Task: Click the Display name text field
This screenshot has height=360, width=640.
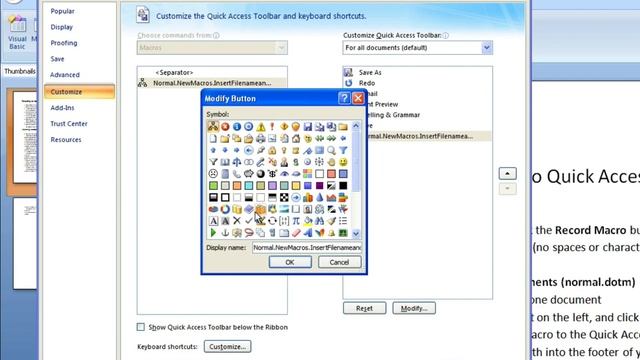Action: [307, 247]
